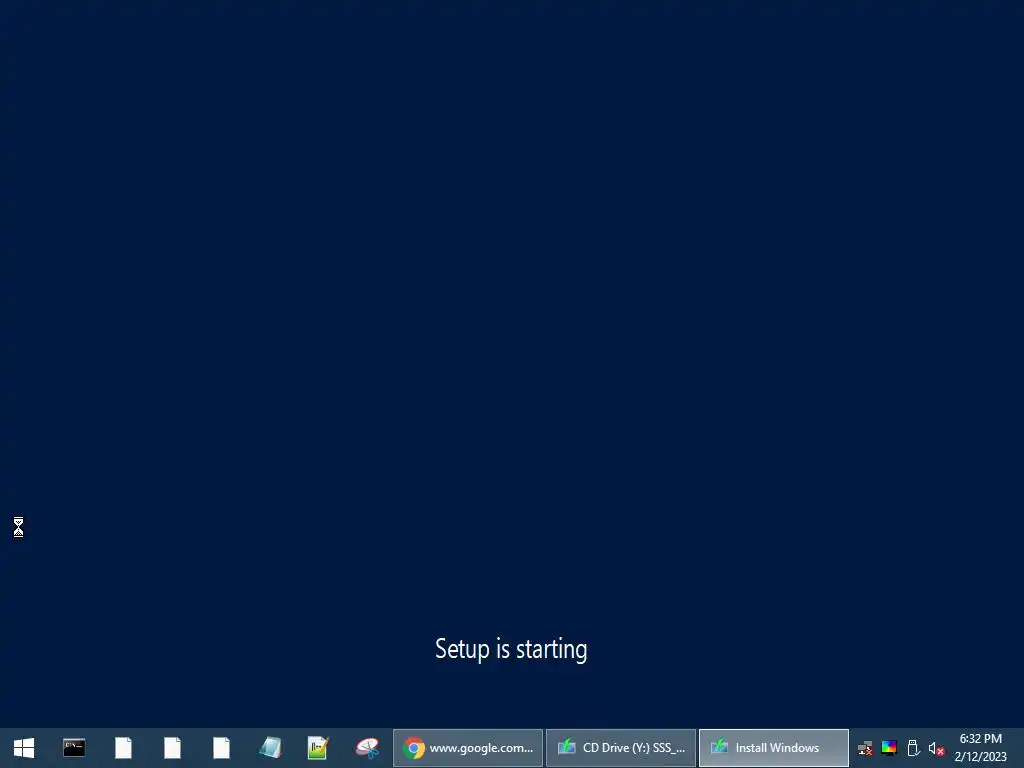Viewport: 1024px width, 768px height.
Task: Open the 6:32 PM clock and date
Action: click(980, 748)
